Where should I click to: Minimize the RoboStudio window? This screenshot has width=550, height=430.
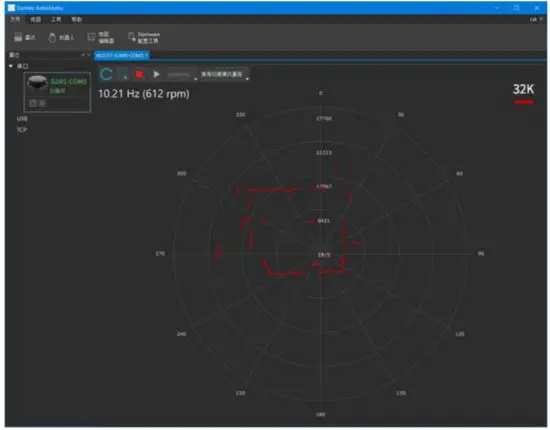[x=497, y=8]
